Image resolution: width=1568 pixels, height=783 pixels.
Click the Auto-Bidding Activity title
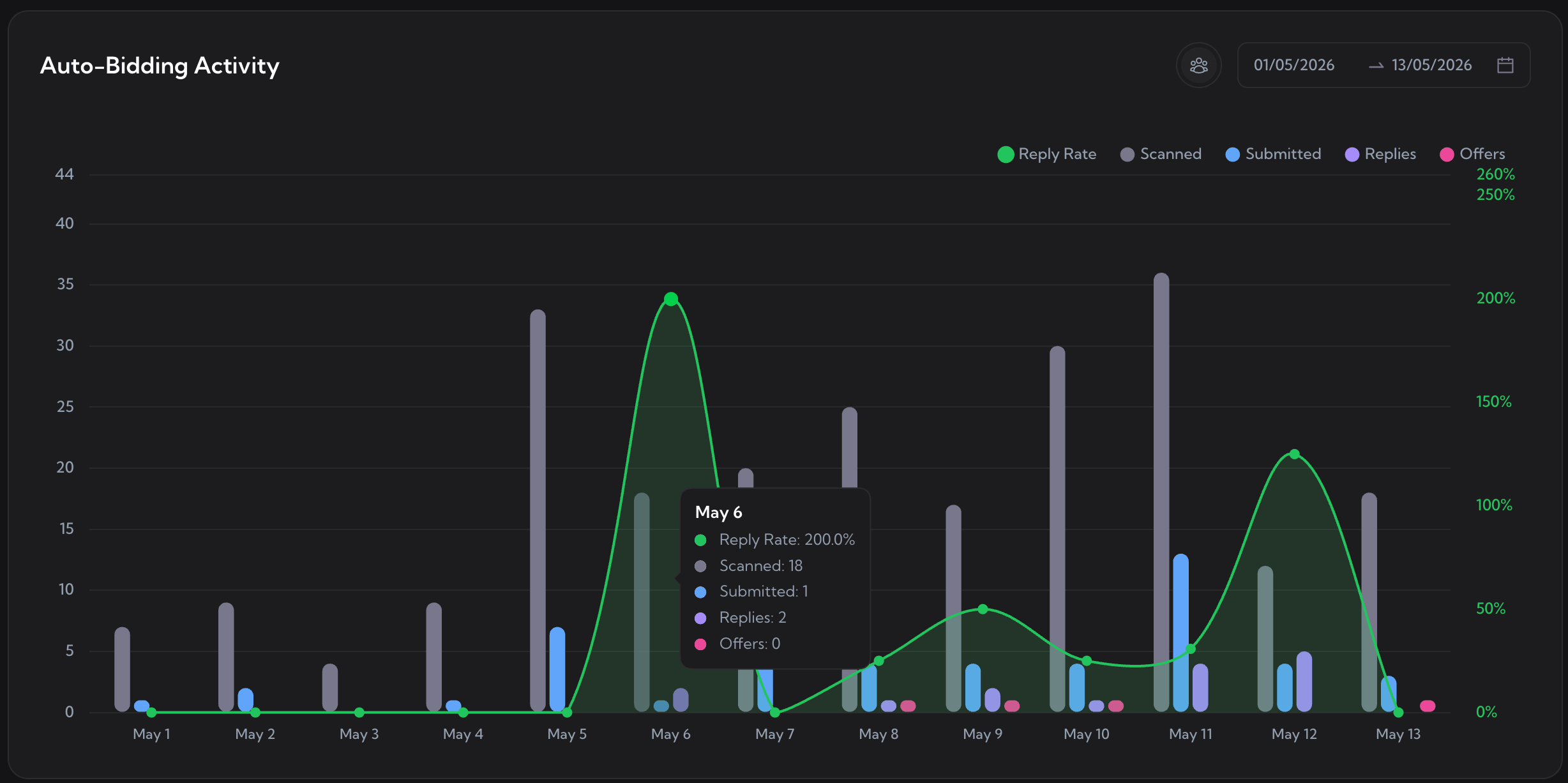click(x=160, y=66)
